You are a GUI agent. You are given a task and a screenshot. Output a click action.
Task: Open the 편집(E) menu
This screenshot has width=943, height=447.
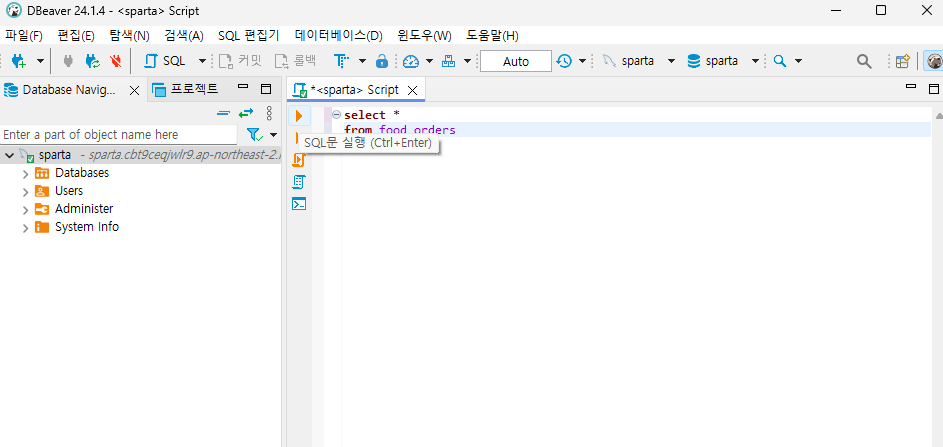(76, 35)
